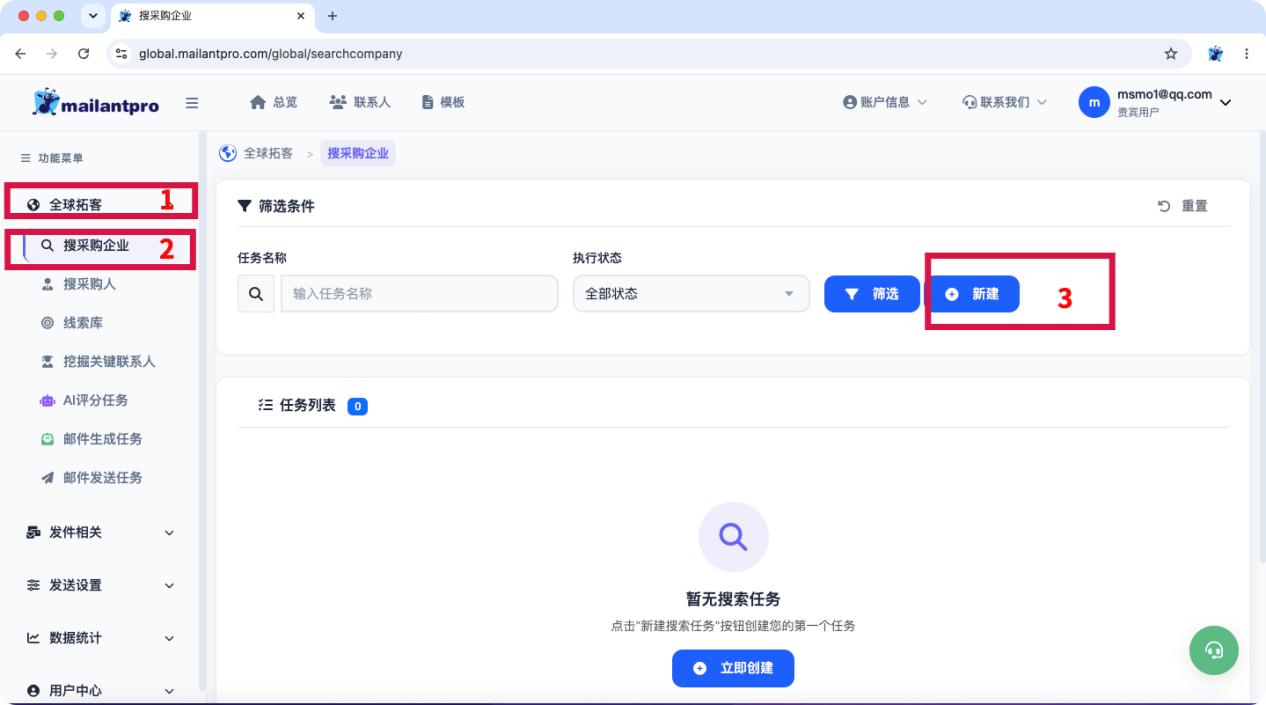The width and height of the screenshot is (1266, 705).
Task: Open browser three-dot menu
Action: coord(1246,54)
